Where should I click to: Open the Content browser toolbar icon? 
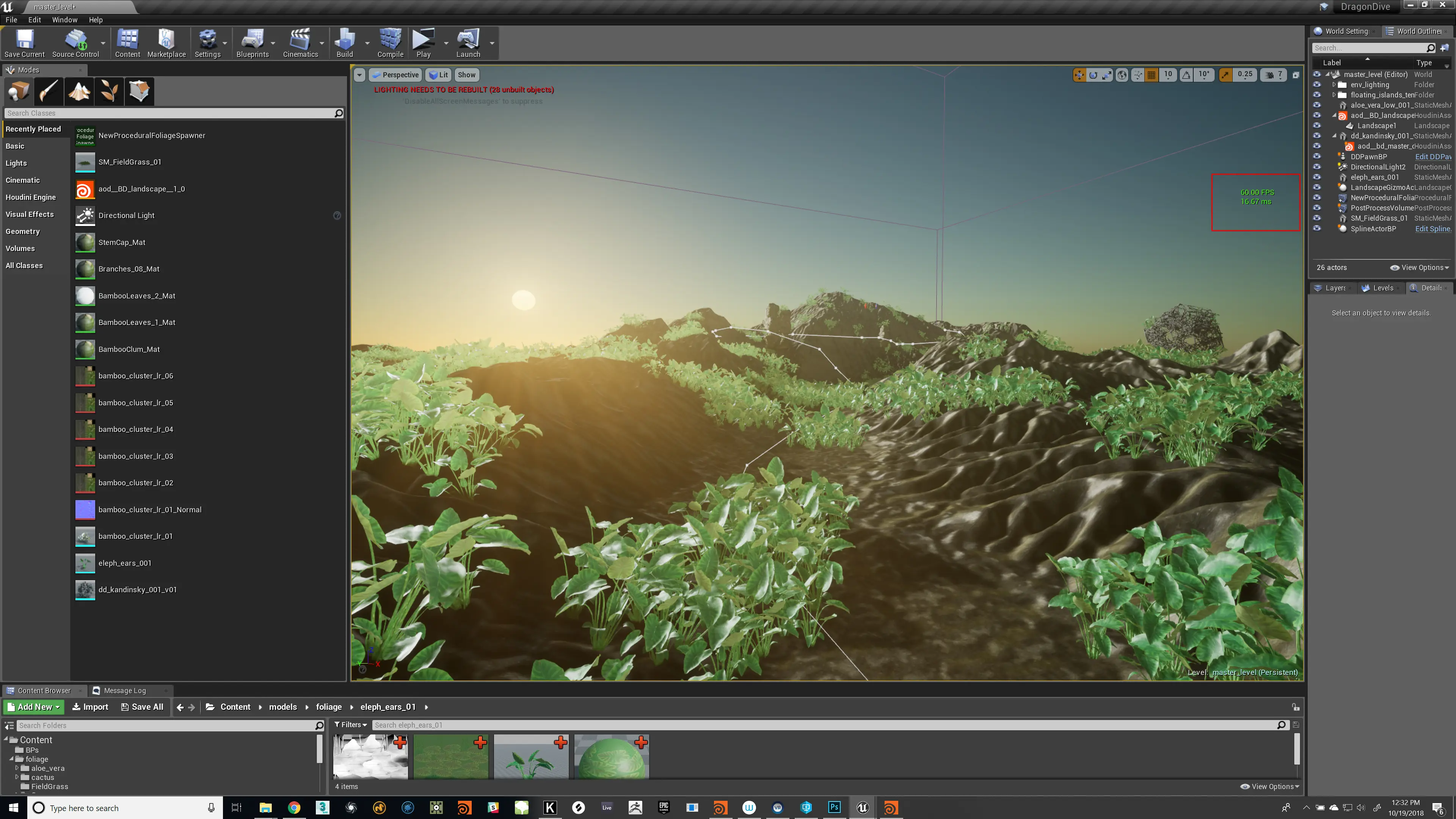tap(127, 44)
